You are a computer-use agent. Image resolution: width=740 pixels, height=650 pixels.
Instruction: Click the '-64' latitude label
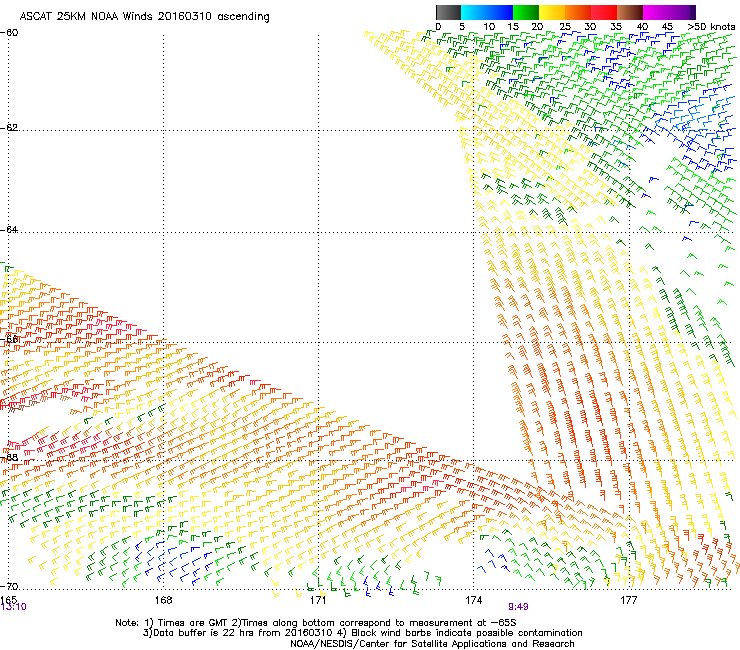click(9, 229)
